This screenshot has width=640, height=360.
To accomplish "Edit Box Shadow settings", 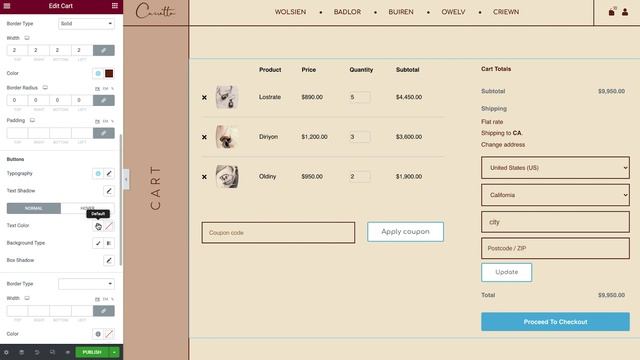I will click(x=109, y=260).
